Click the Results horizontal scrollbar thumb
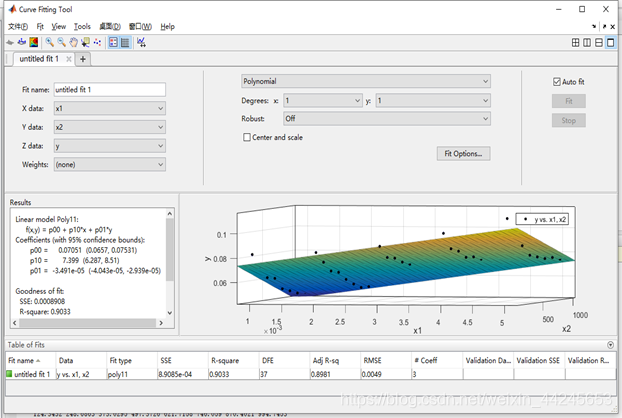 pyautogui.click(x=87, y=323)
